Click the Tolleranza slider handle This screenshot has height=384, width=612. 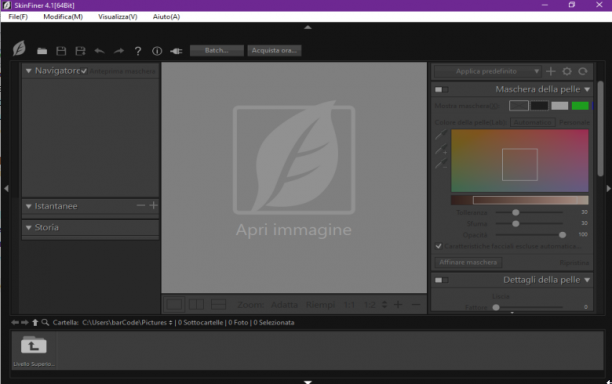tap(516, 212)
